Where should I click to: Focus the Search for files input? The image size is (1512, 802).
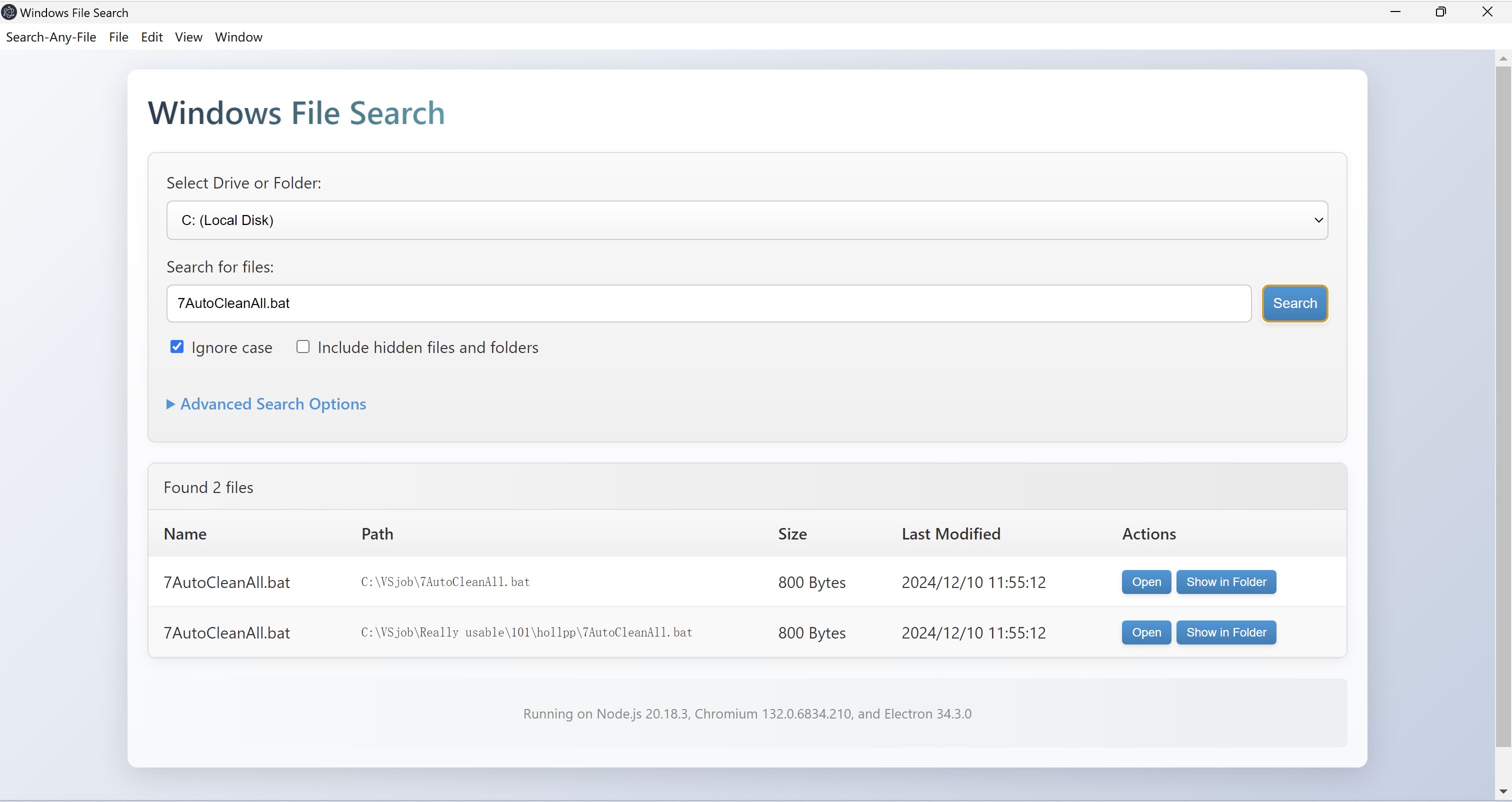pyautogui.click(x=709, y=303)
